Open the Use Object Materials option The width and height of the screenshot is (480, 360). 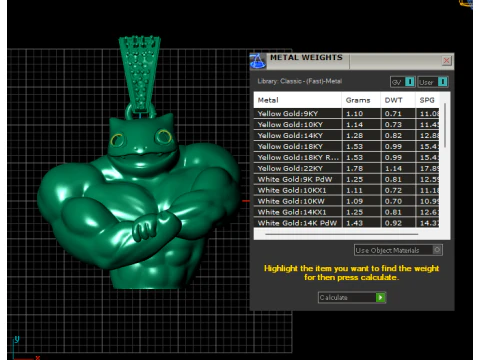click(398, 250)
